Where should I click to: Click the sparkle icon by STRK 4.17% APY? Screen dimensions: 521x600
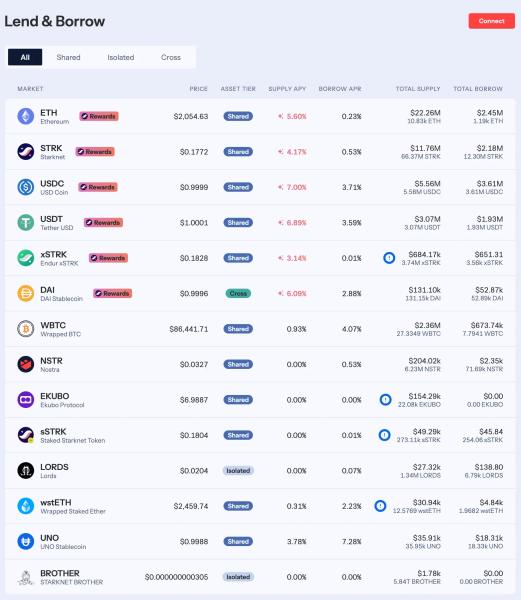[280, 152]
